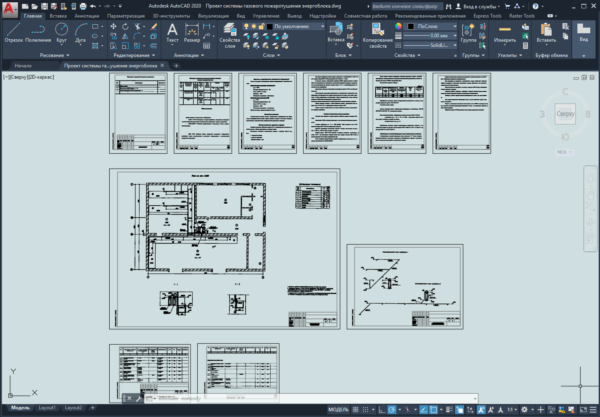
Task: Click the search field Введите ключевое слово/фразу
Action: (x=407, y=6)
